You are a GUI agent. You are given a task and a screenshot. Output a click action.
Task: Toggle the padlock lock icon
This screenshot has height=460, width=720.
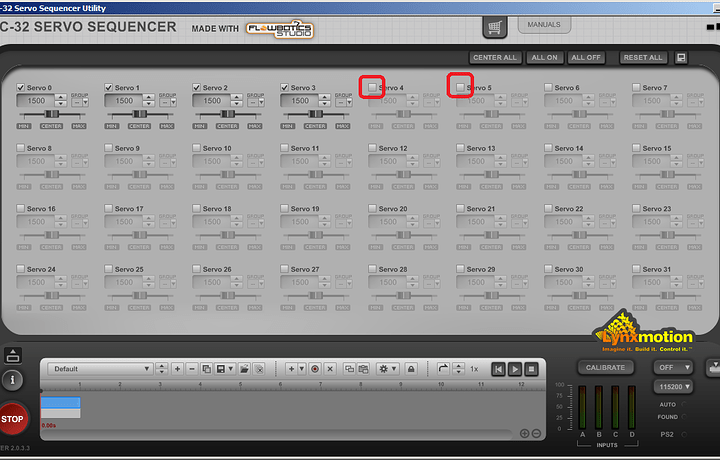(x=411, y=369)
